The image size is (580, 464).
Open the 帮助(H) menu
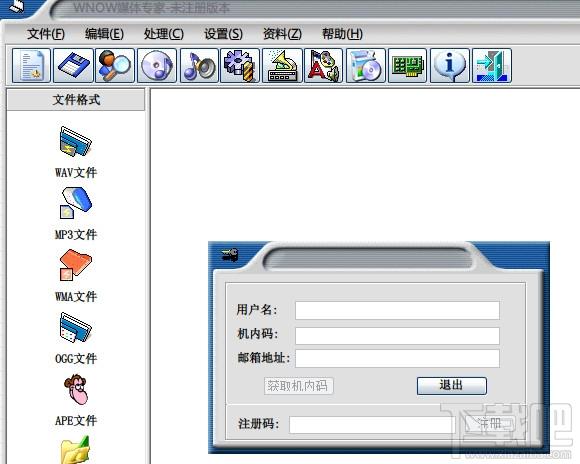click(x=342, y=34)
